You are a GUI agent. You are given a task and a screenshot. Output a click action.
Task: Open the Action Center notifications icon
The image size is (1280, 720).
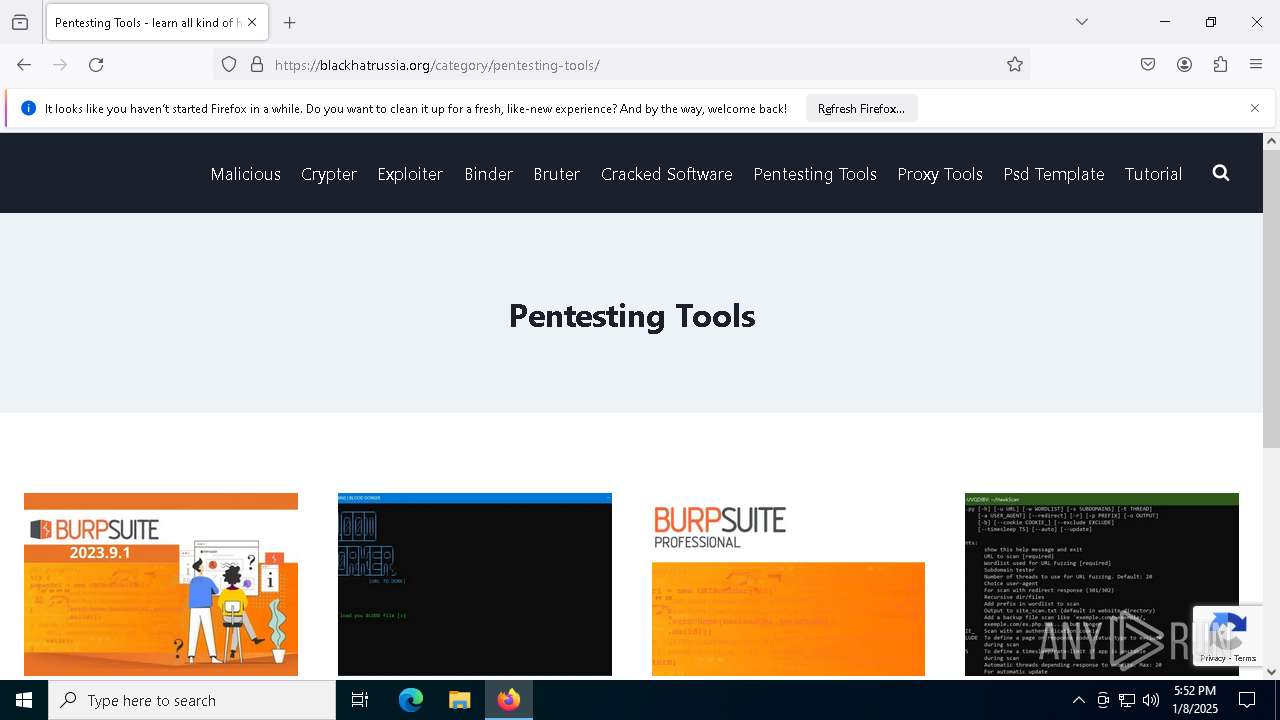(x=1248, y=700)
